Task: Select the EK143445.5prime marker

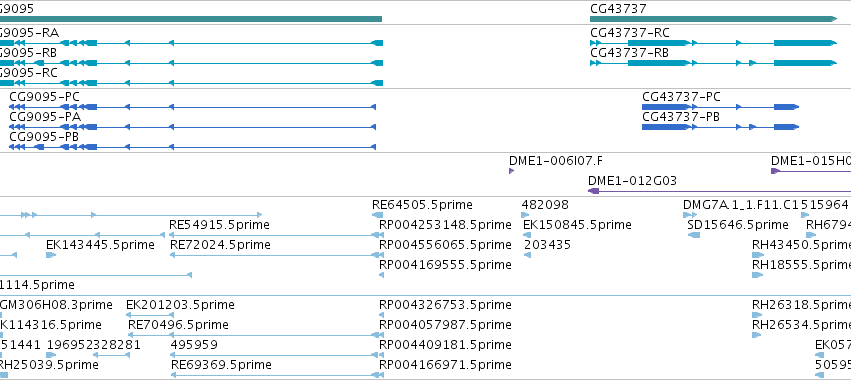Action: coord(51,255)
